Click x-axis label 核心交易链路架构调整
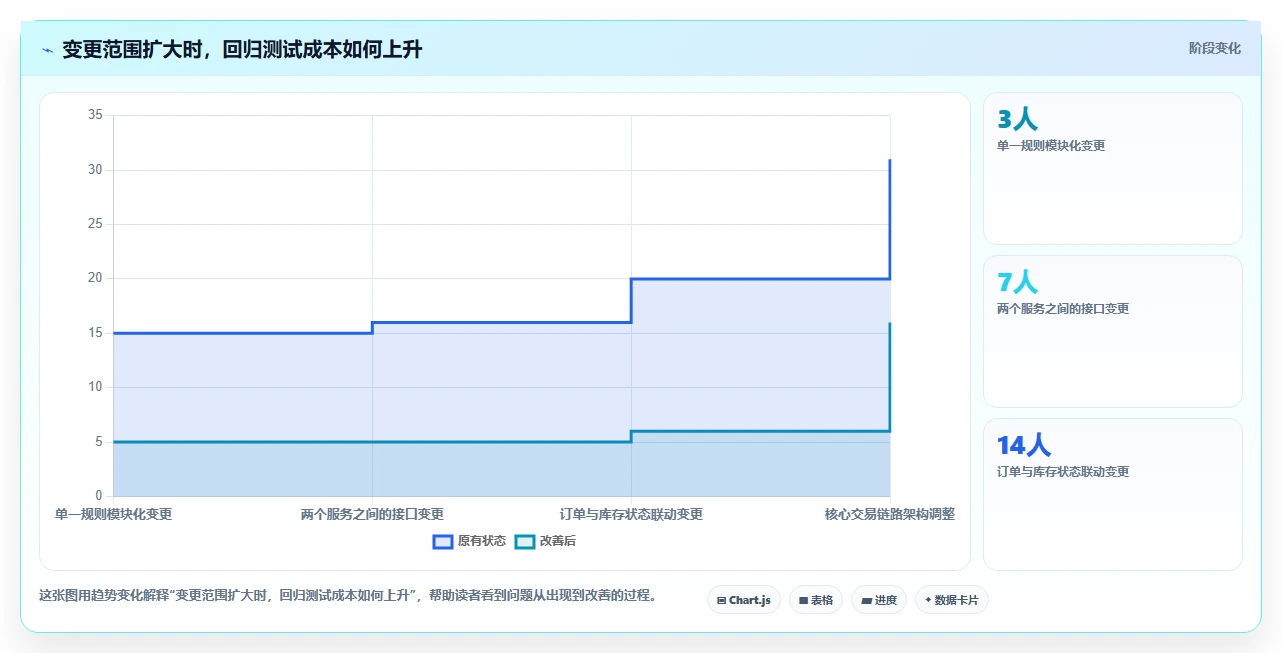Screen dimensions: 1282x653 [x=890, y=514]
